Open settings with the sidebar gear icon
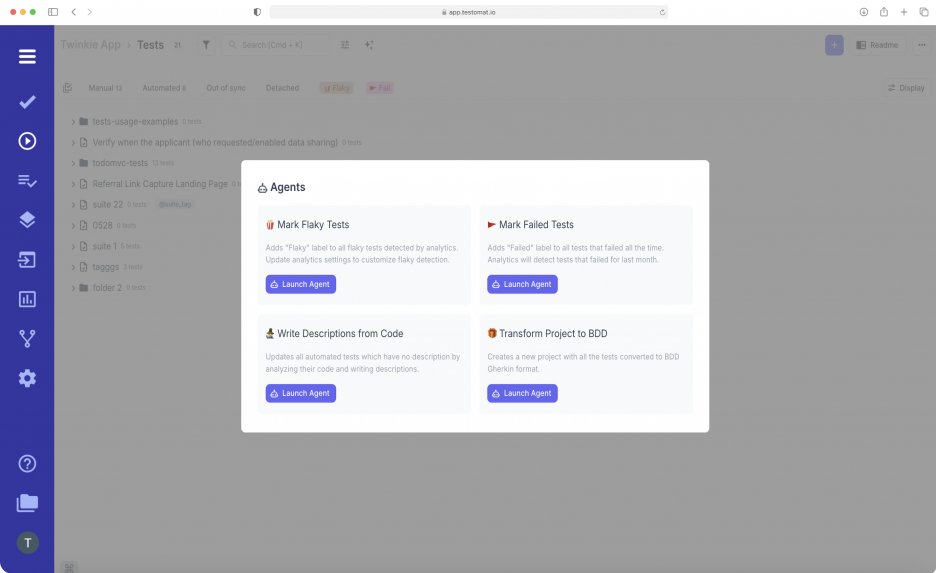936x573 pixels. 27,378
